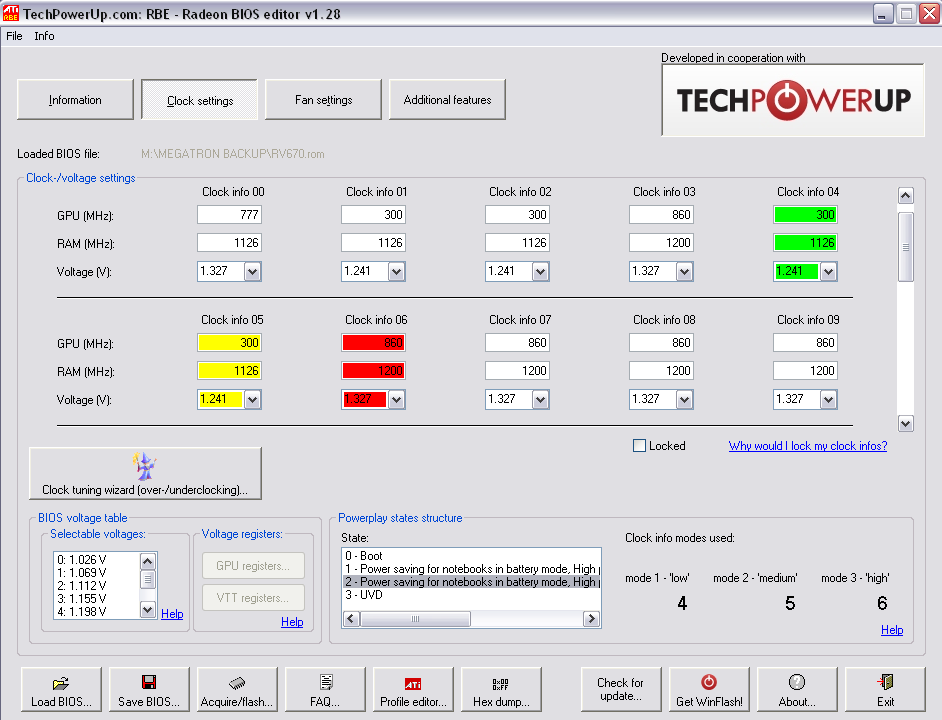Image resolution: width=942 pixels, height=720 pixels.
Task: Expand Voltage dropdown for Clock info 00
Action: pos(252,272)
